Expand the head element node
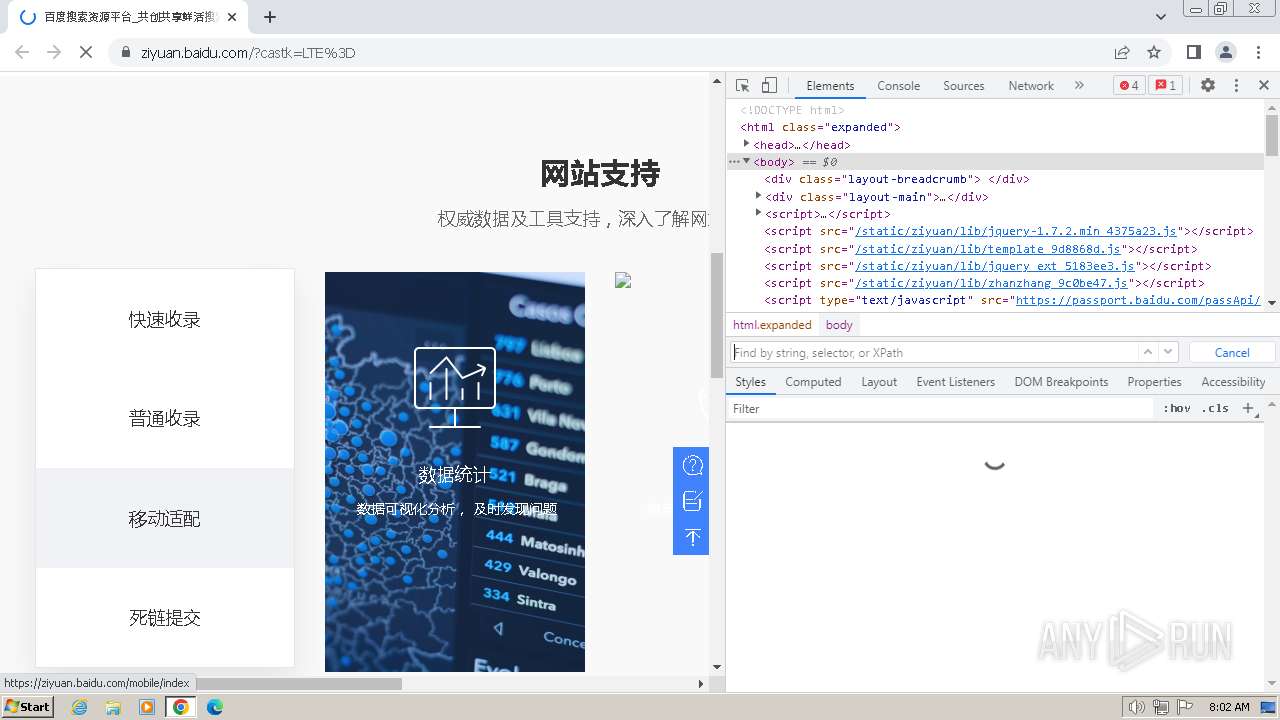The height and width of the screenshot is (720, 1280). (746, 144)
